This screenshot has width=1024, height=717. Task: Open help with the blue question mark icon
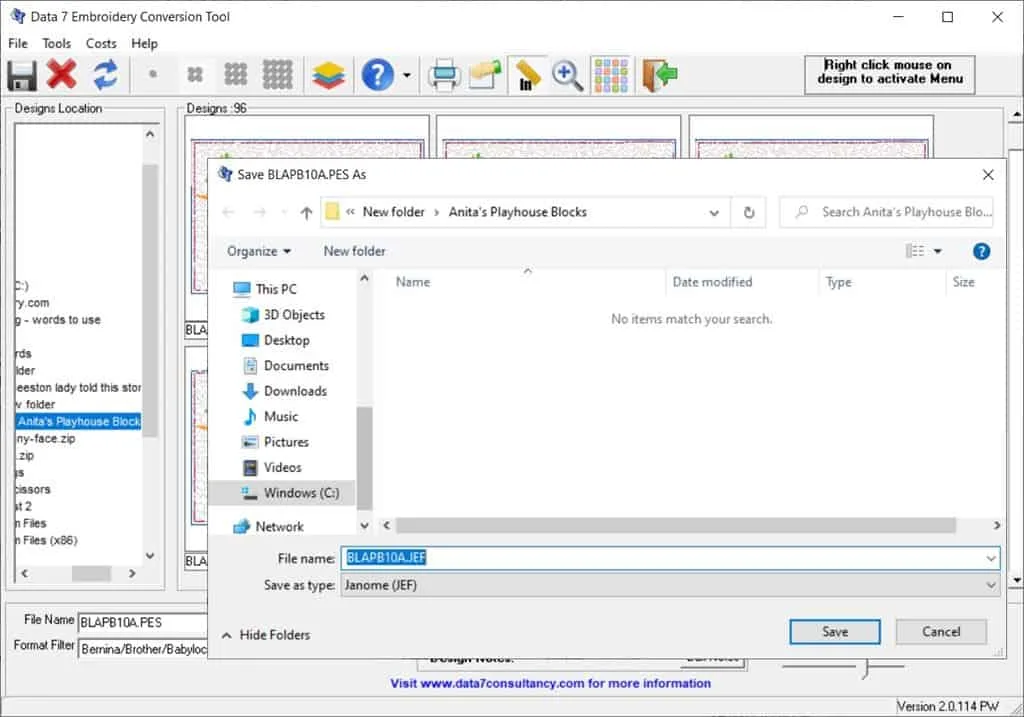click(x=377, y=75)
